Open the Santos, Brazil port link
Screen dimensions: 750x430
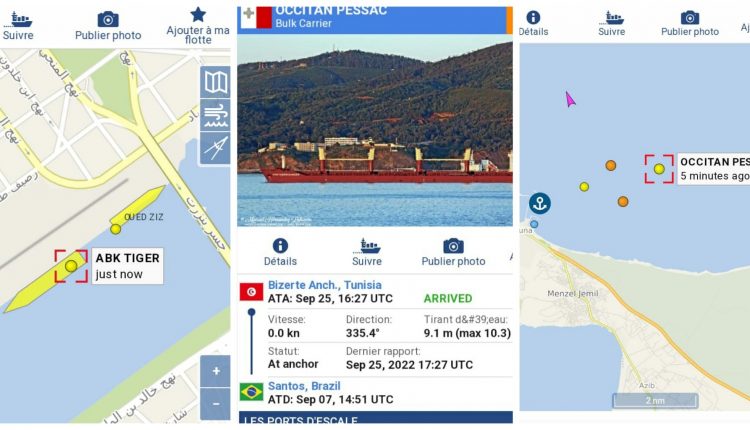[x=304, y=386]
